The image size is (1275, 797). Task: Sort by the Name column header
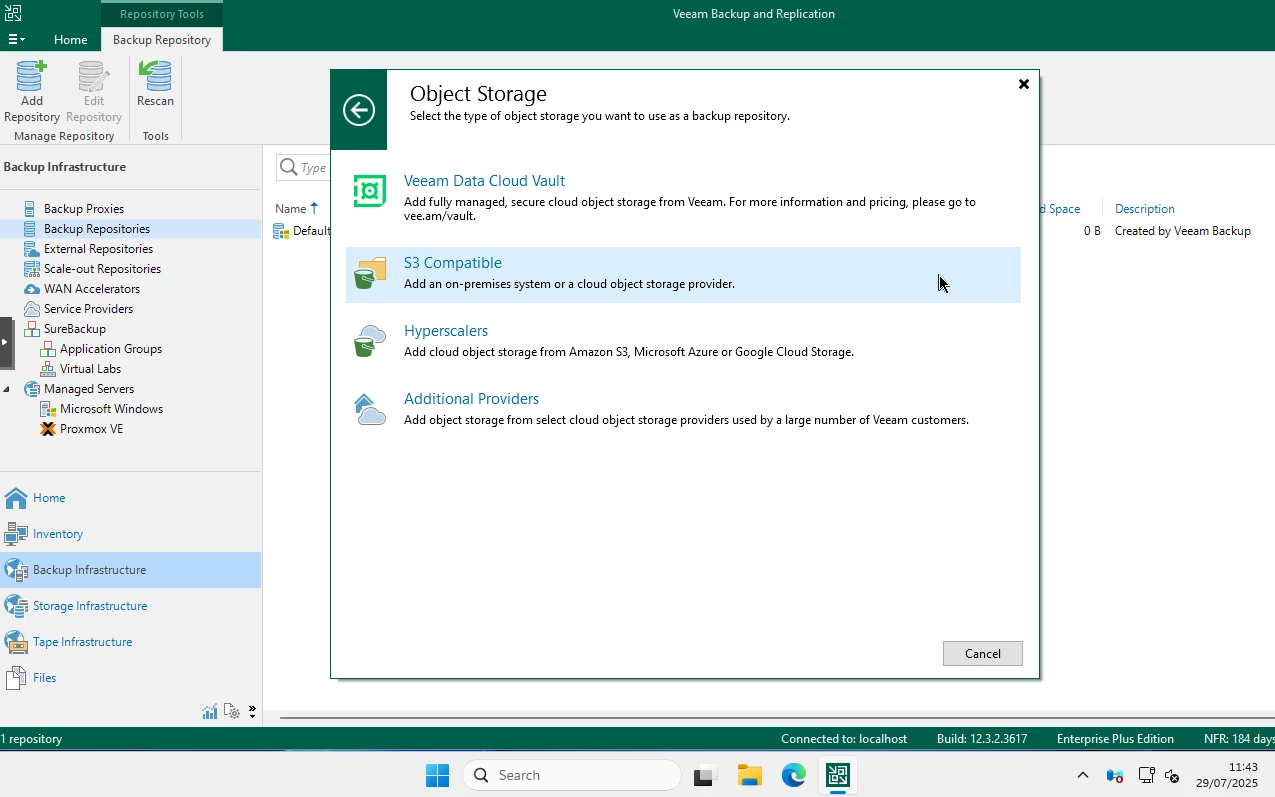pos(291,209)
